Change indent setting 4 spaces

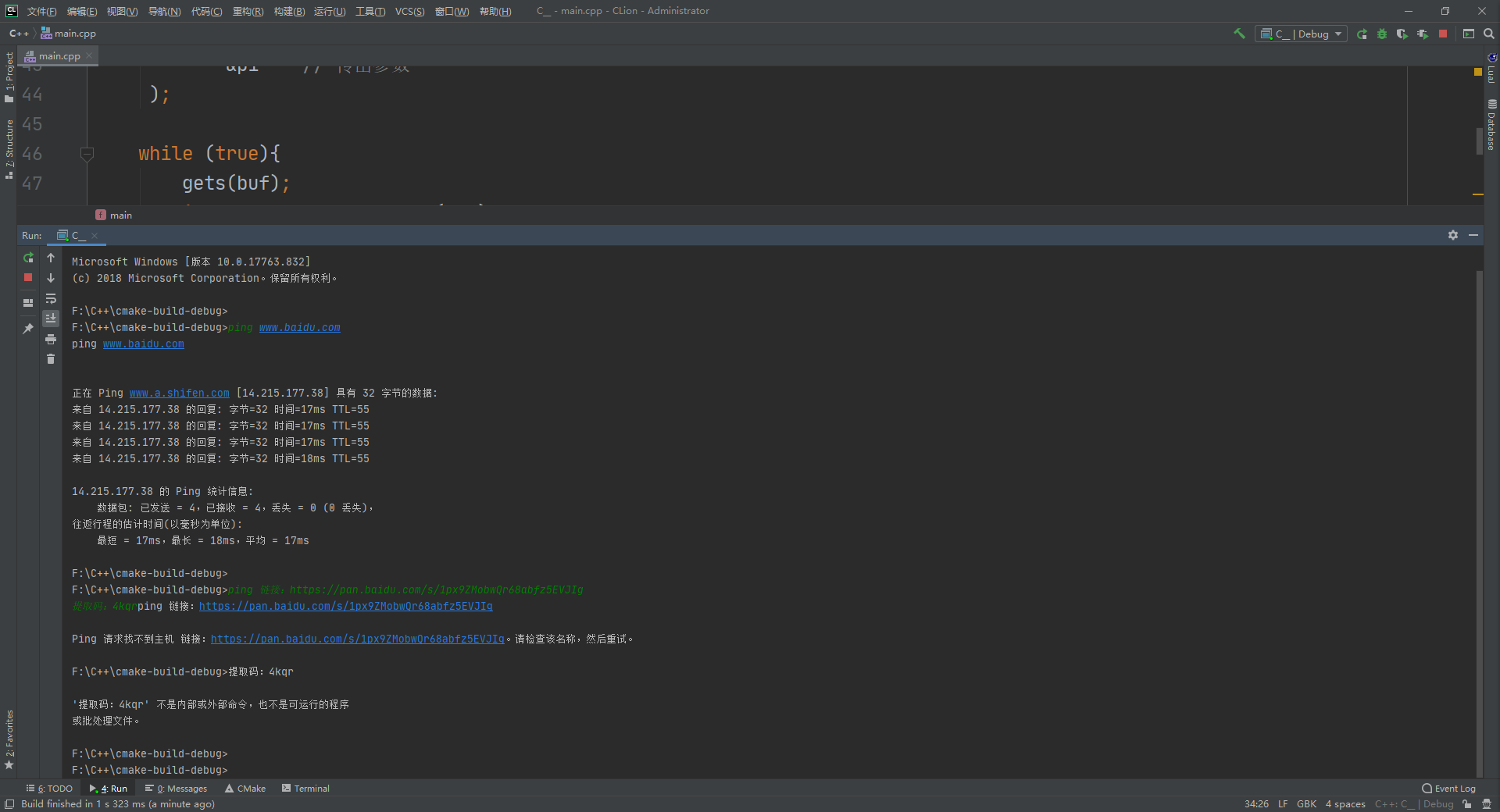[1345, 804]
